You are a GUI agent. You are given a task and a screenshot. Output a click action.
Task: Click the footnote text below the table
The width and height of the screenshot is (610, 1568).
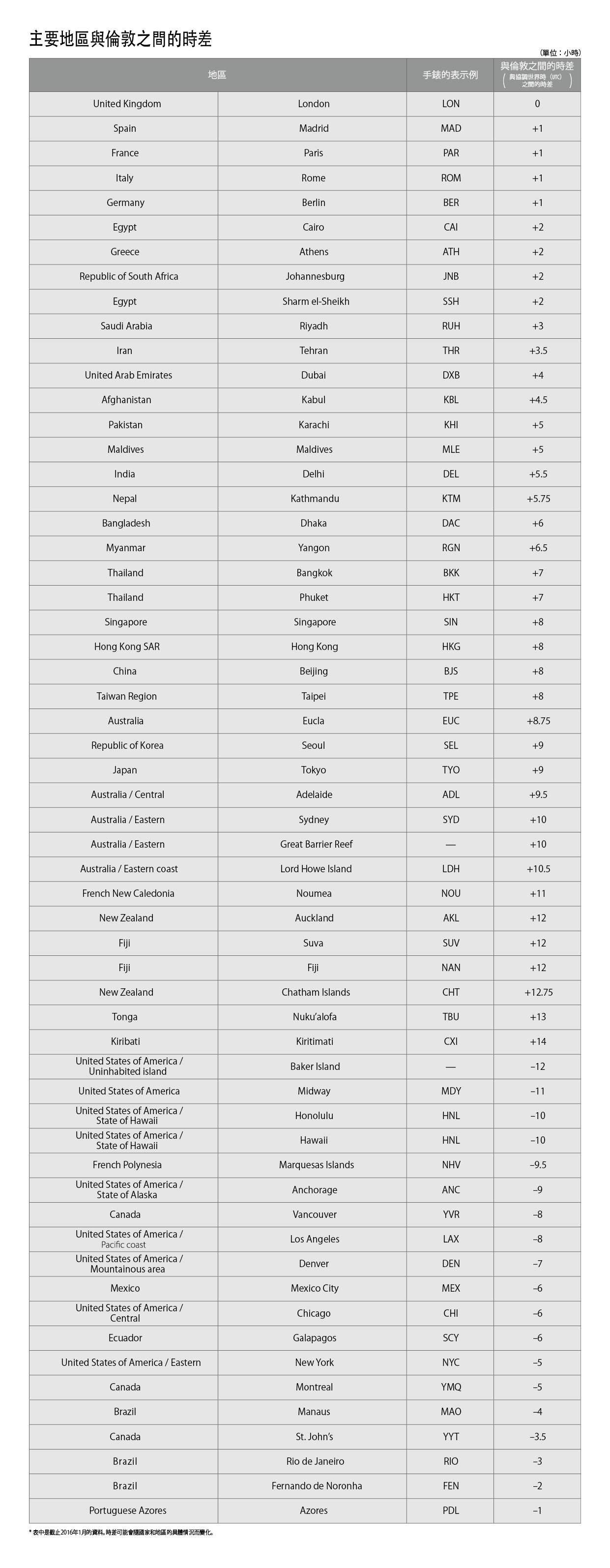pos(122,1532)
